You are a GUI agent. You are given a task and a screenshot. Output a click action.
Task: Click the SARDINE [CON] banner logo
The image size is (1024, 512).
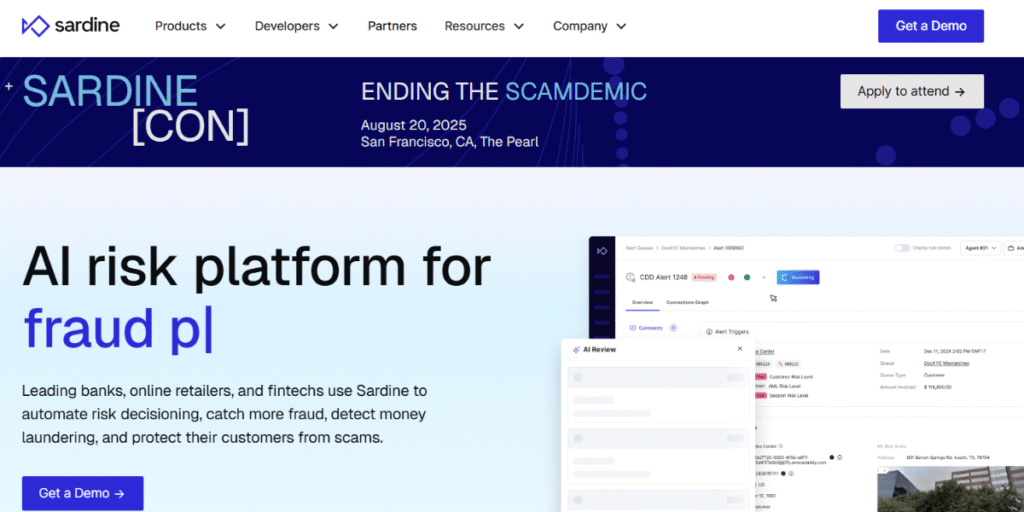tap(135, 109)
